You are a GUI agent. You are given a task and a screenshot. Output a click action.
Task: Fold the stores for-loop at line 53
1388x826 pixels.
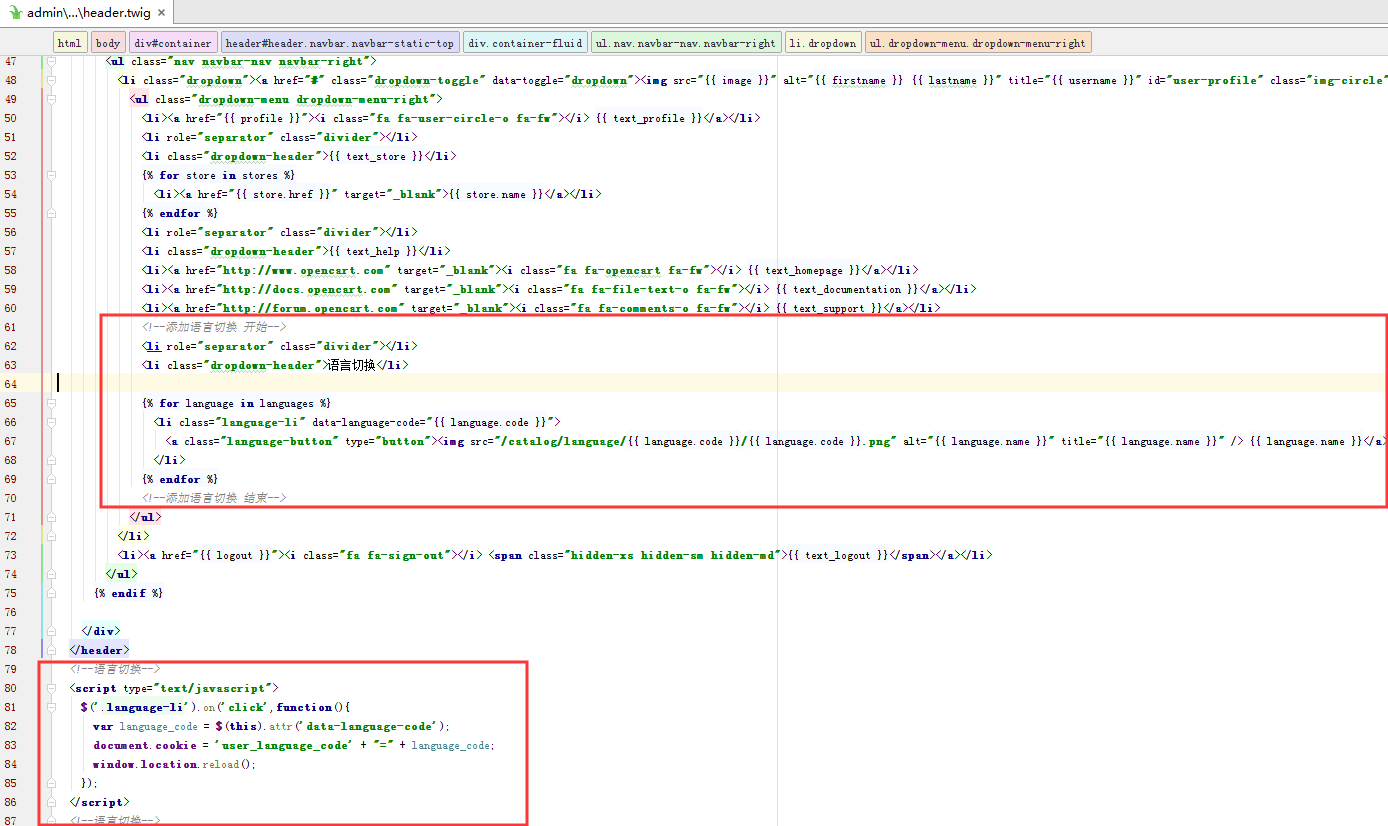(51, 175)
